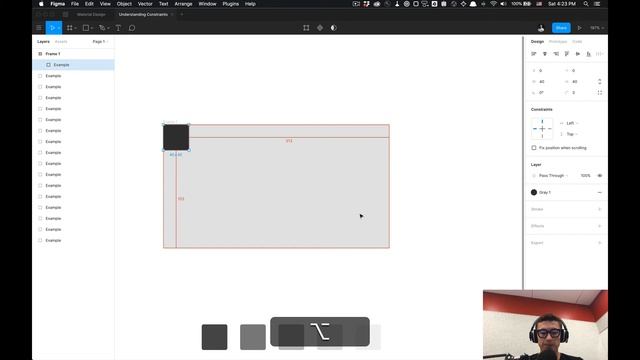640x360 pixels.
Task: Open the Page 1 pages dropdown
Action: pyautogui.click(x=100, y=42)
